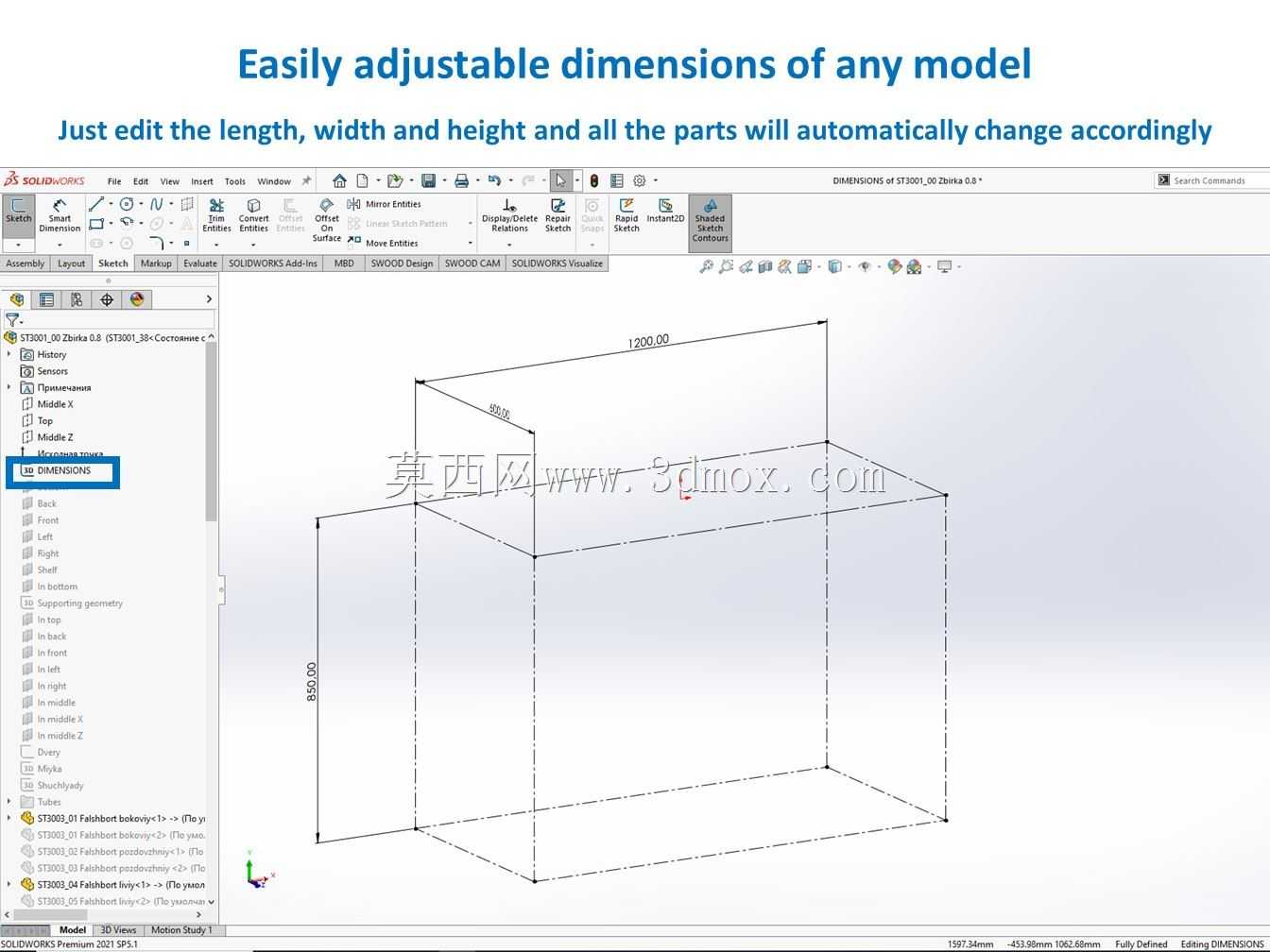Image resolution: width=1270 pixels, height=952 pixels.
Task: Click the Instant2D icon
Action: click(x=665, y=211)
